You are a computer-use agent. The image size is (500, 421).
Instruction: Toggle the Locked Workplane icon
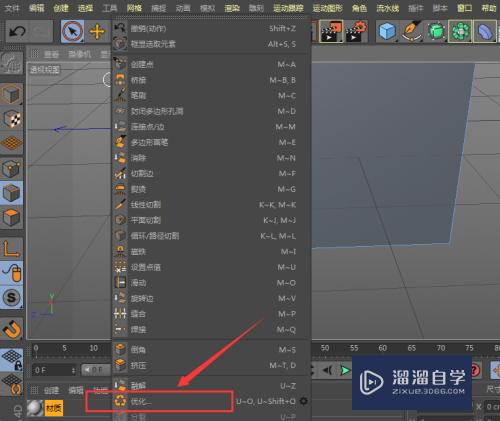[x=12, y=360]
